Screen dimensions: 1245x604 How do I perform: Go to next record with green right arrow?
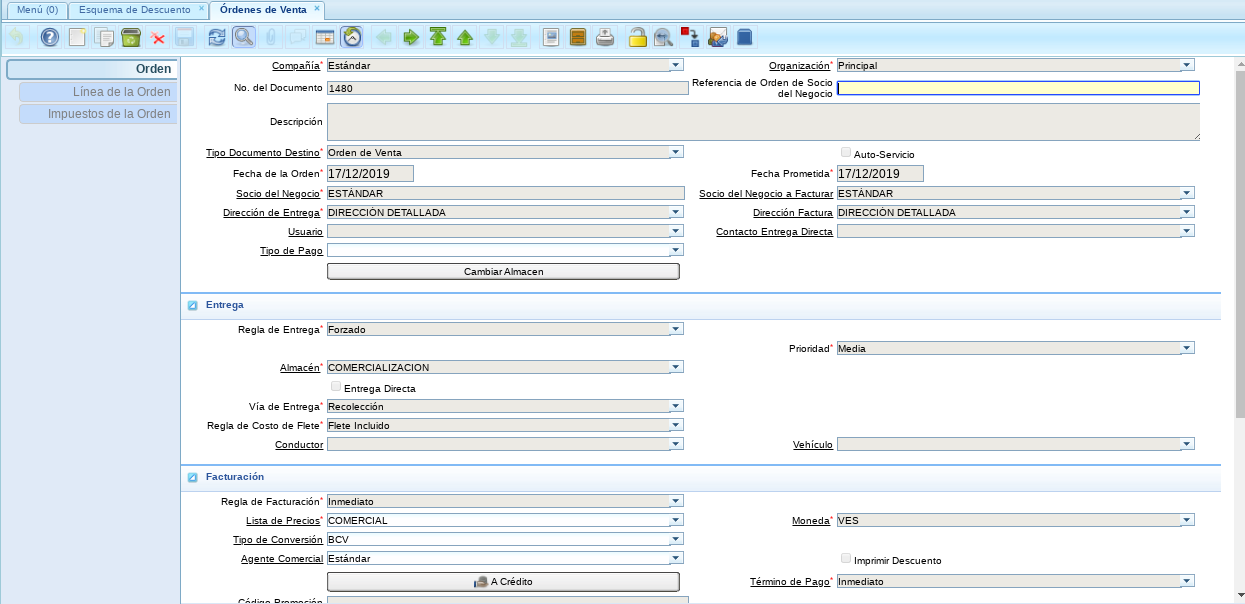pos(411,38)
